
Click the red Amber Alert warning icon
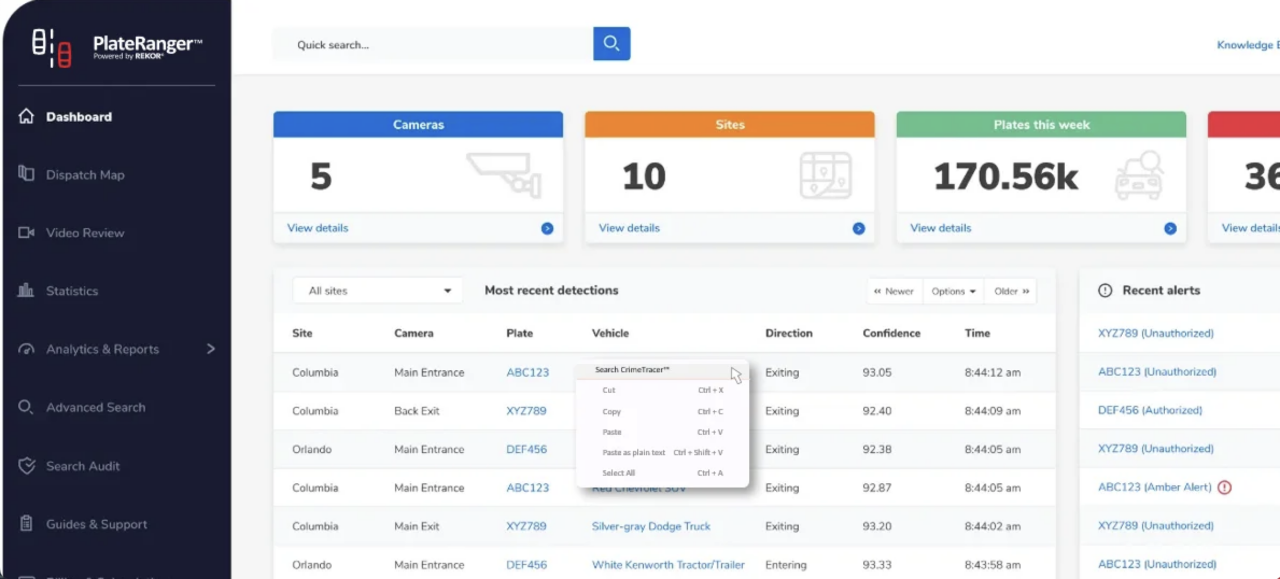(x=1224, y=487)
